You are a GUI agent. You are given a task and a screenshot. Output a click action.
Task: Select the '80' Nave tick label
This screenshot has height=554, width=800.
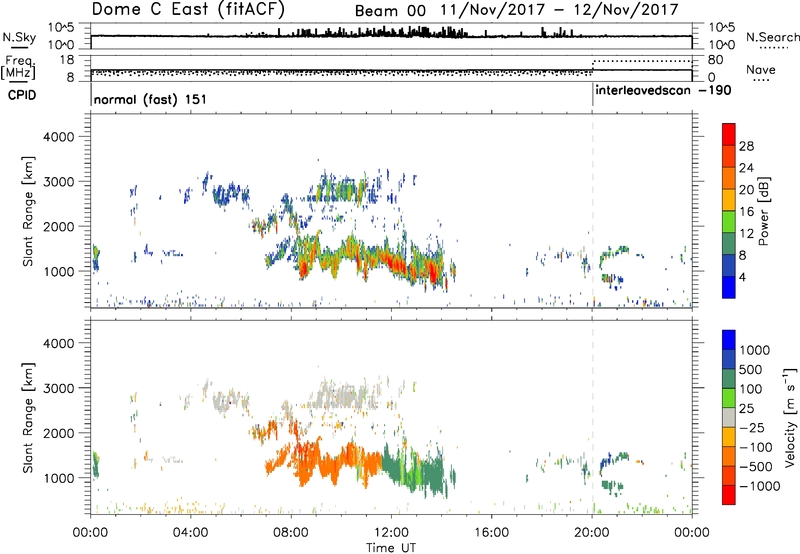click(x=716, y=60)
